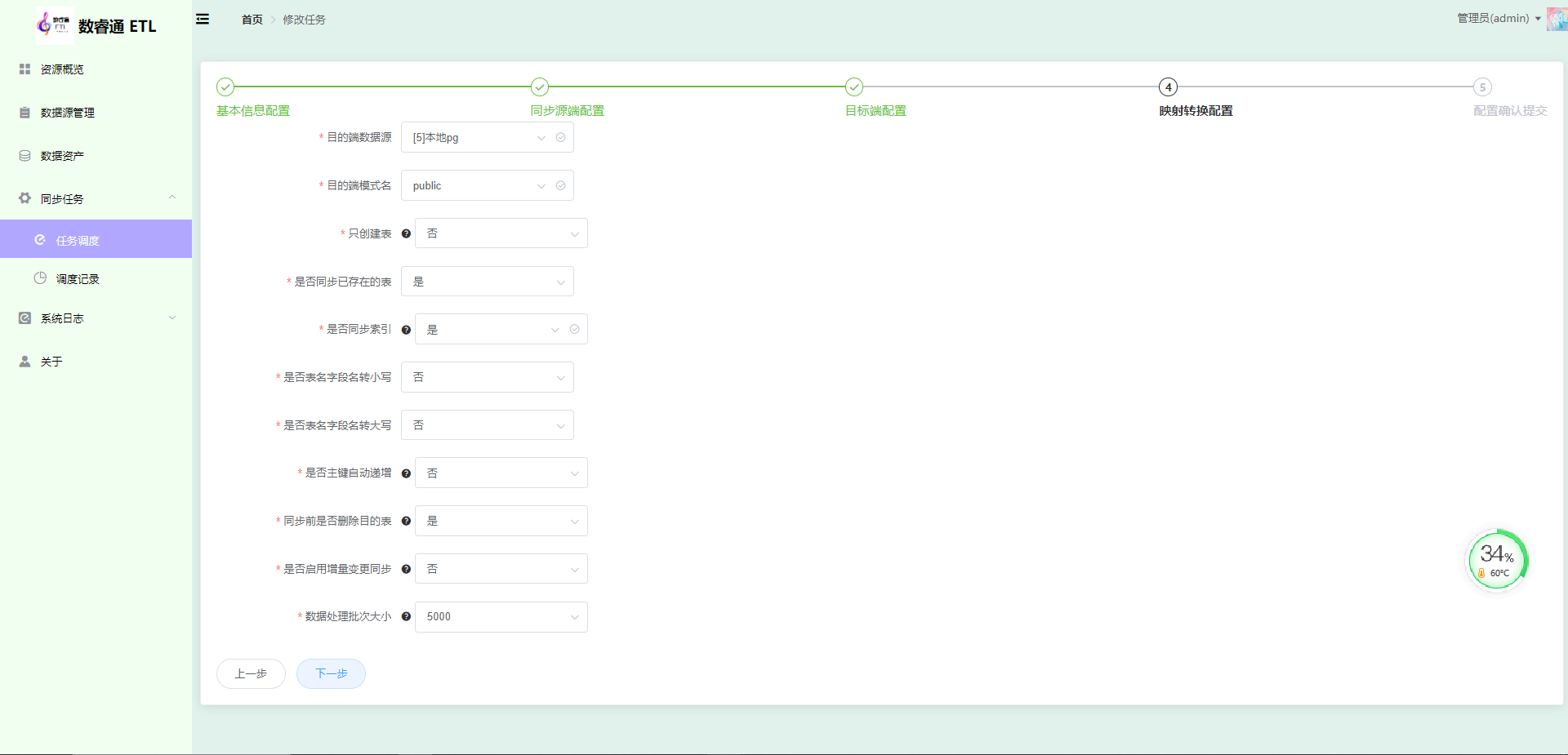
Task: Click step 4 映射转换配置 circle
Action: [1168, 87]
